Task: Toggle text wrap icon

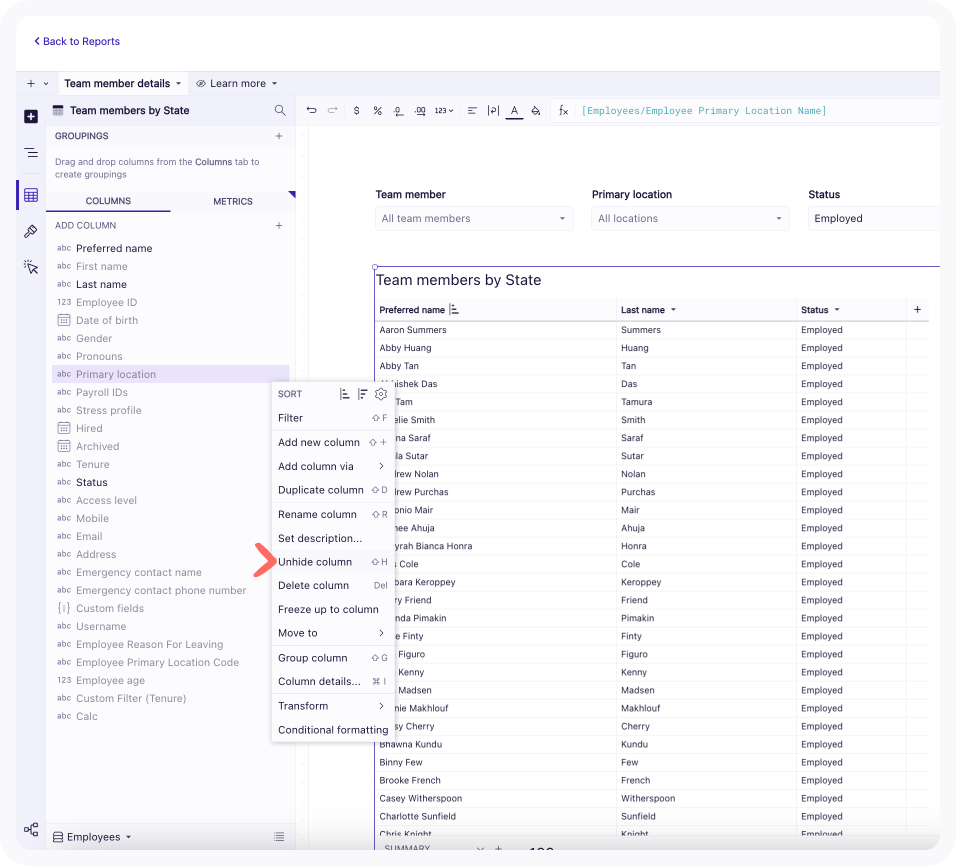Action: (493, 110)
